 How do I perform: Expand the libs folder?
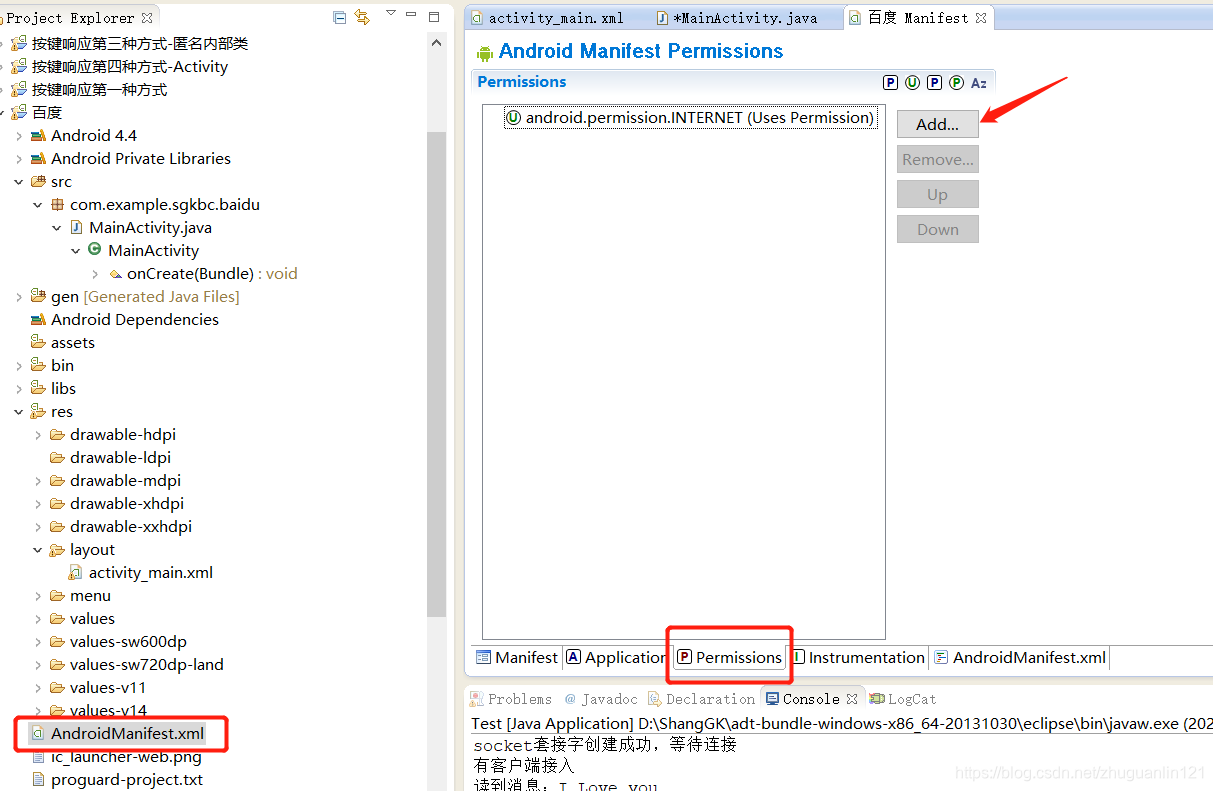(18, 389)
